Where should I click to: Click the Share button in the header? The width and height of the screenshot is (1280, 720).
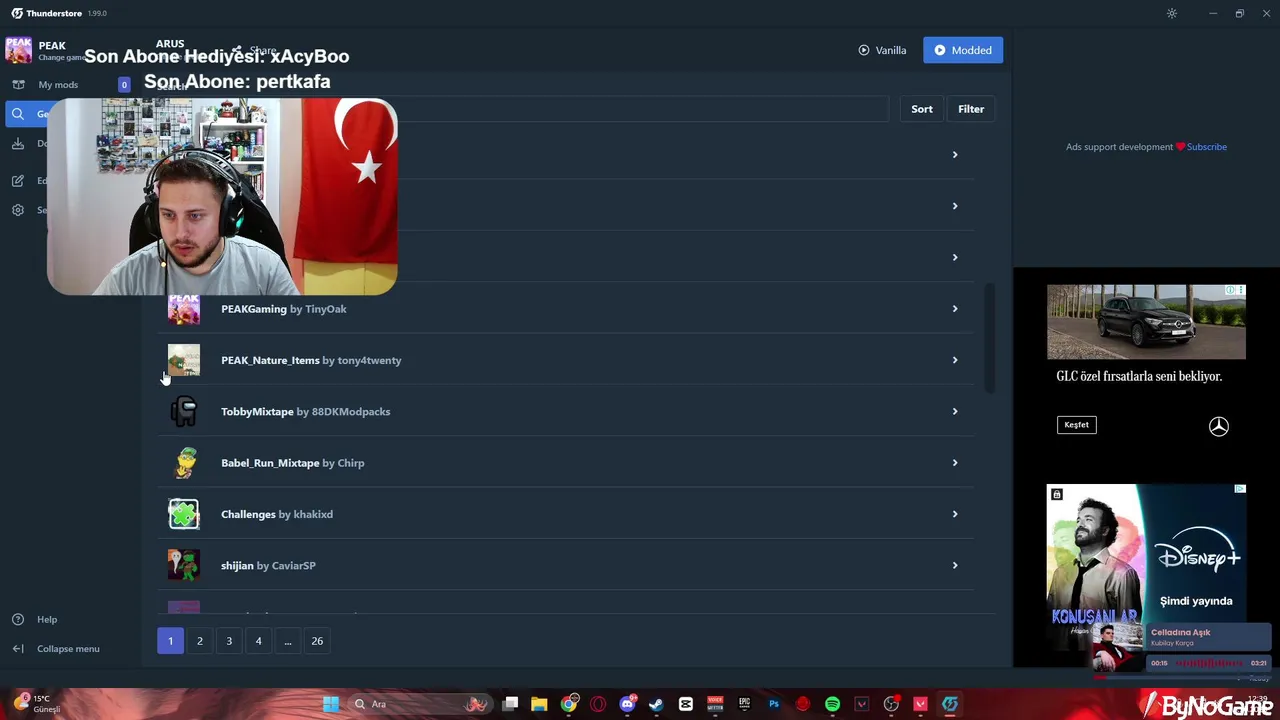(255, 50)
